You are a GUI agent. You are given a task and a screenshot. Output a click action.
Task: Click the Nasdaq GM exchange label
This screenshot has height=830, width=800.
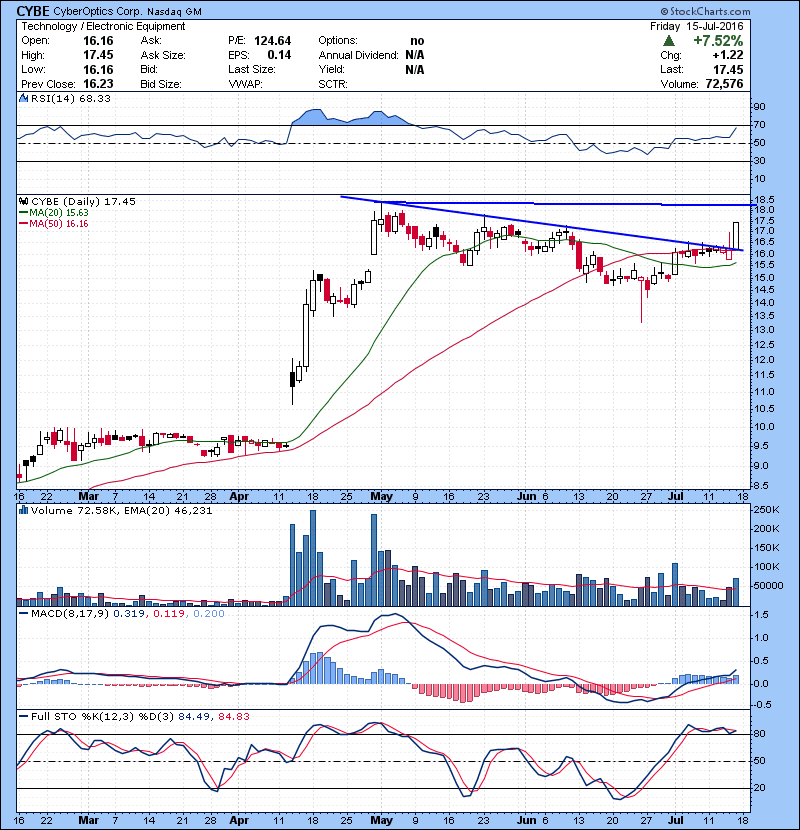pyautogui.click(x=174, y=12)
